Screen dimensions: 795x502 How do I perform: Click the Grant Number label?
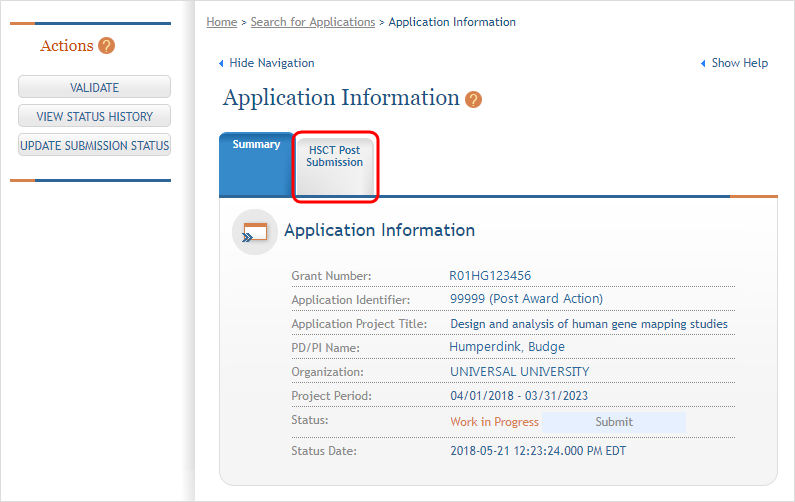(x=332, y=276)
